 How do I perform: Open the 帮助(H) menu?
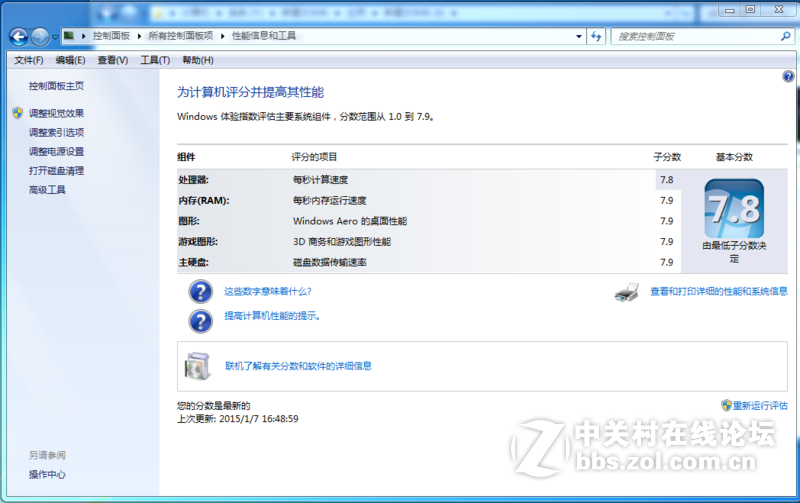(198, 60)
